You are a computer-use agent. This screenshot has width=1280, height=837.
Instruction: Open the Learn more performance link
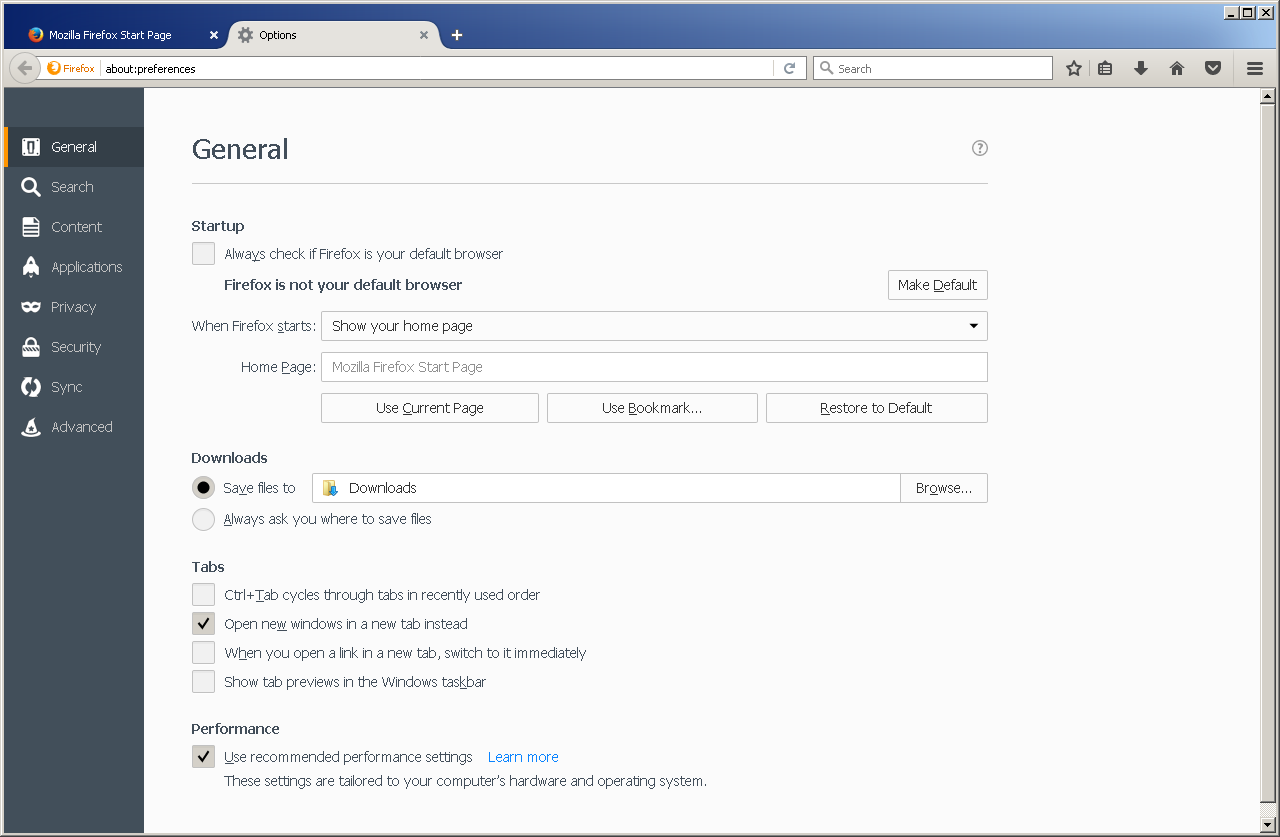(523, 757)
